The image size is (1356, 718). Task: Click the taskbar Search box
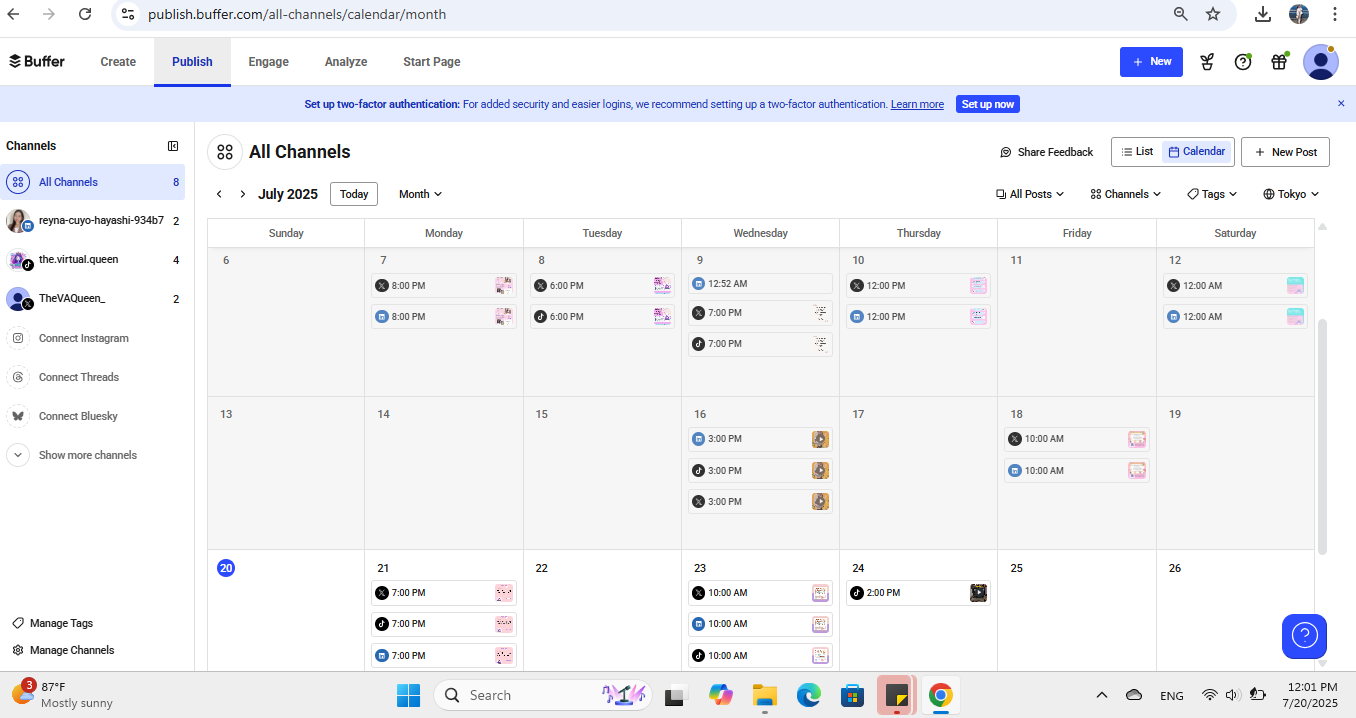[543, 695]
